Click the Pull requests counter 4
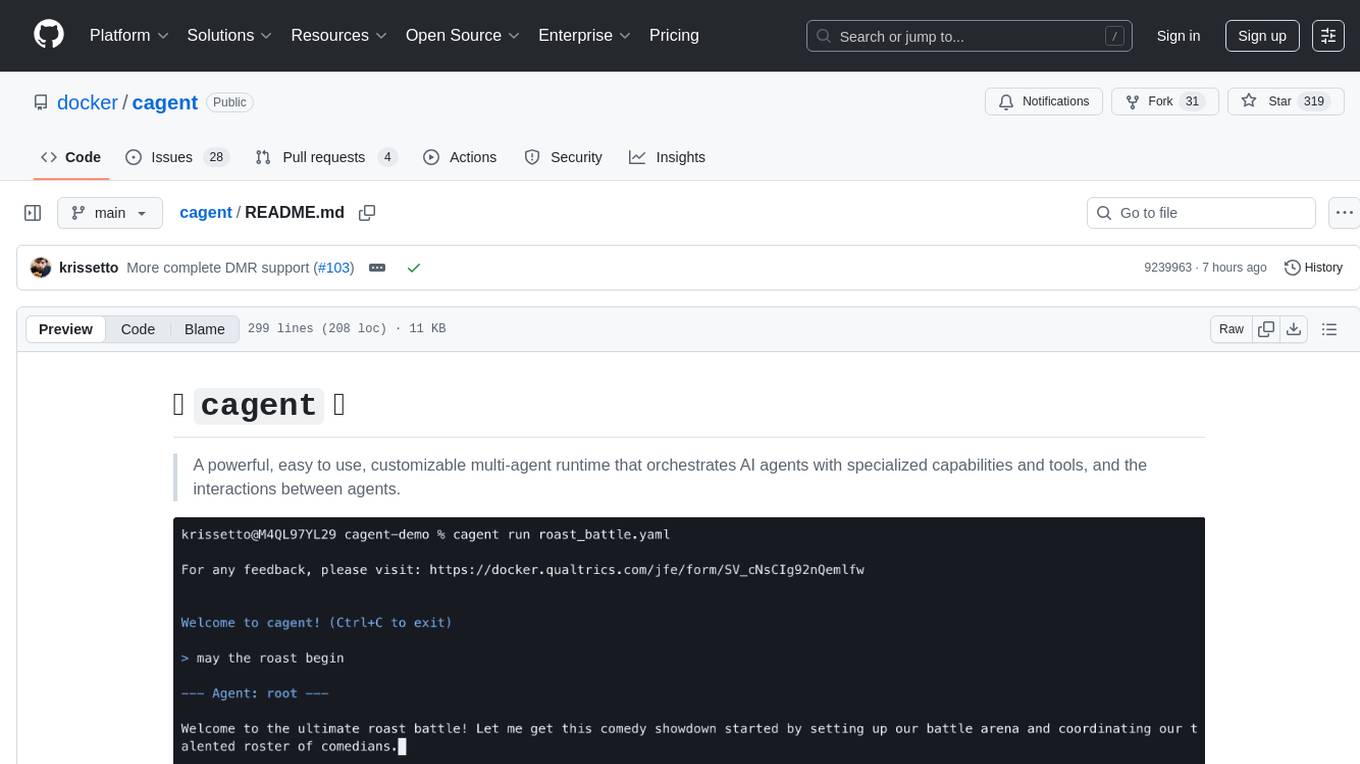The width and height of the screenshot is (1360, 764). [x=388, y=157]
